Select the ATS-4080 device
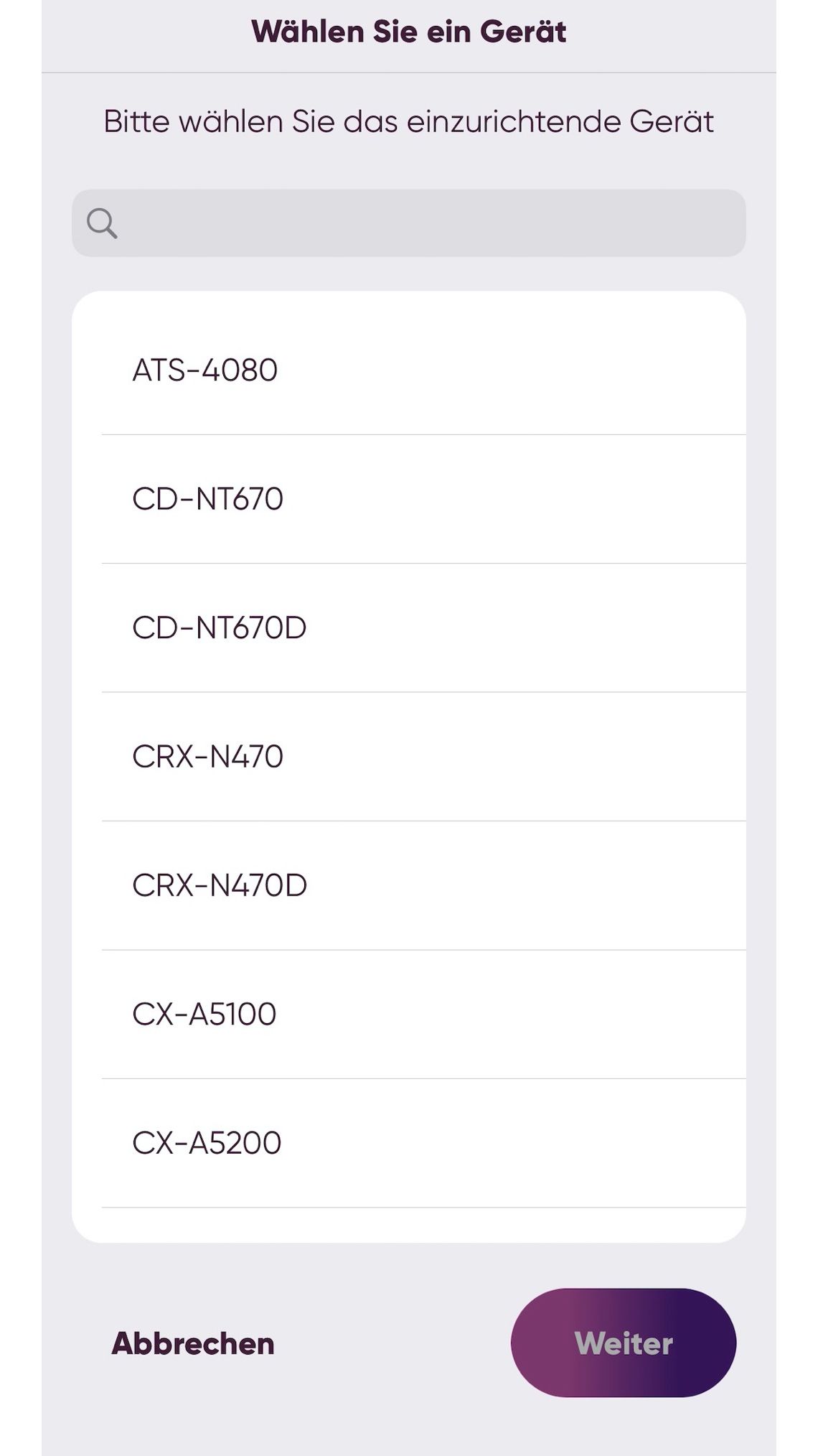The height and width of the screenshot is (1456, 818). [x=409, y=370]
